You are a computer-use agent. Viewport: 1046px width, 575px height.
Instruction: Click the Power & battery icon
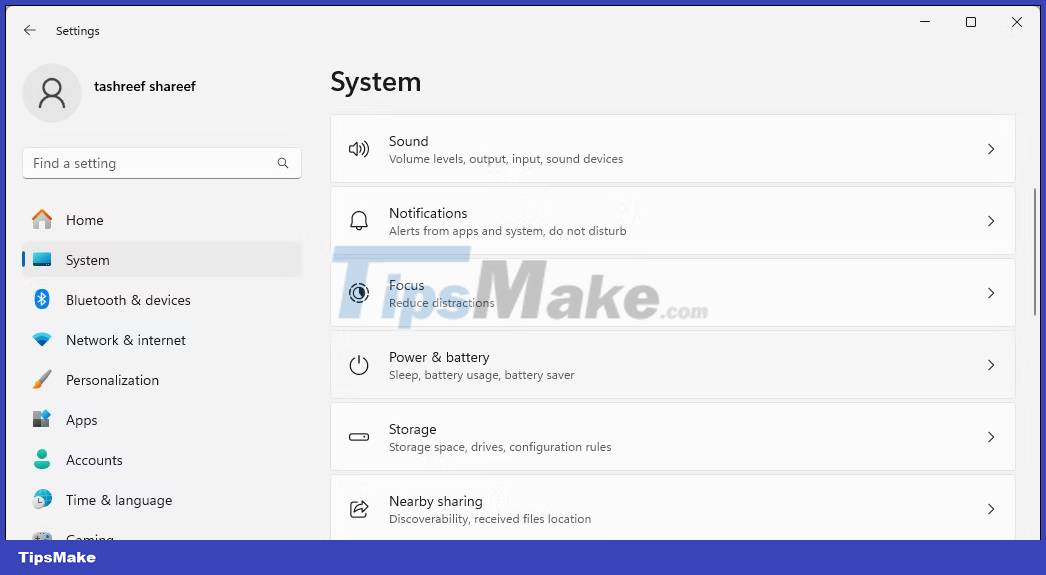(359, 365)
